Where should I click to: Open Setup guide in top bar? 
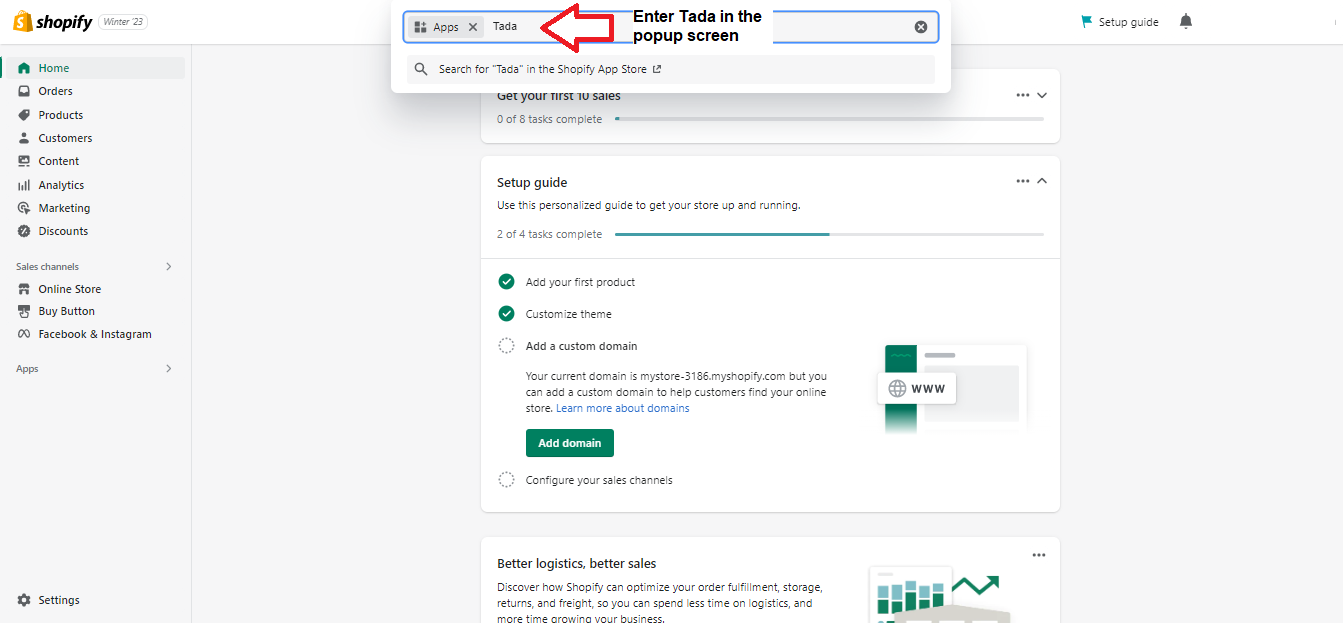1119,22
